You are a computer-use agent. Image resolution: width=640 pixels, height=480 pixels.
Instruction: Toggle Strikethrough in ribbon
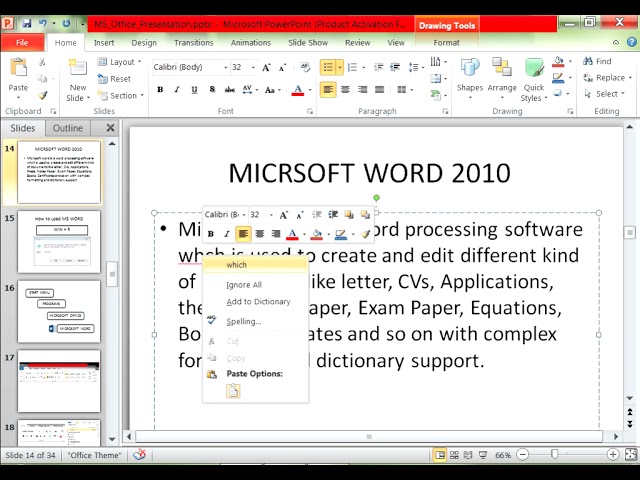230,89
